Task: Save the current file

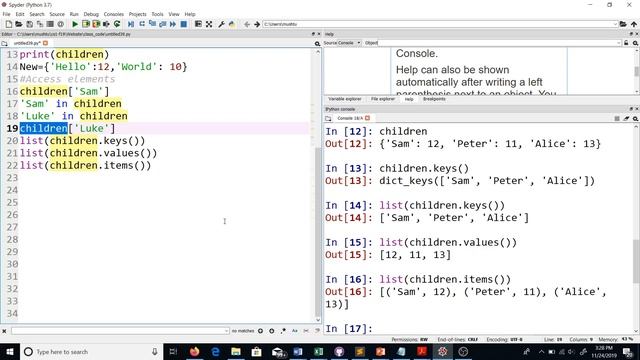Action: pyautogui.click(x=29, y=24)
